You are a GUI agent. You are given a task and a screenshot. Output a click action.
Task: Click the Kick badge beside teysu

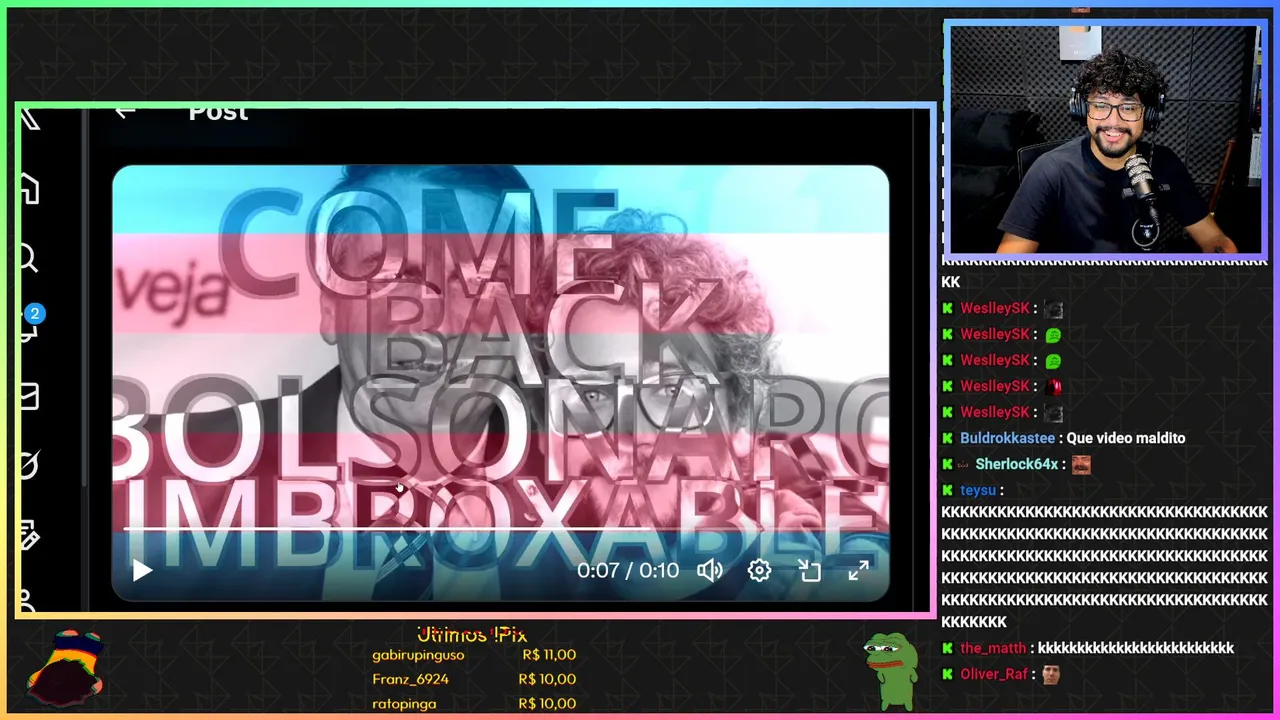(948, 490)
